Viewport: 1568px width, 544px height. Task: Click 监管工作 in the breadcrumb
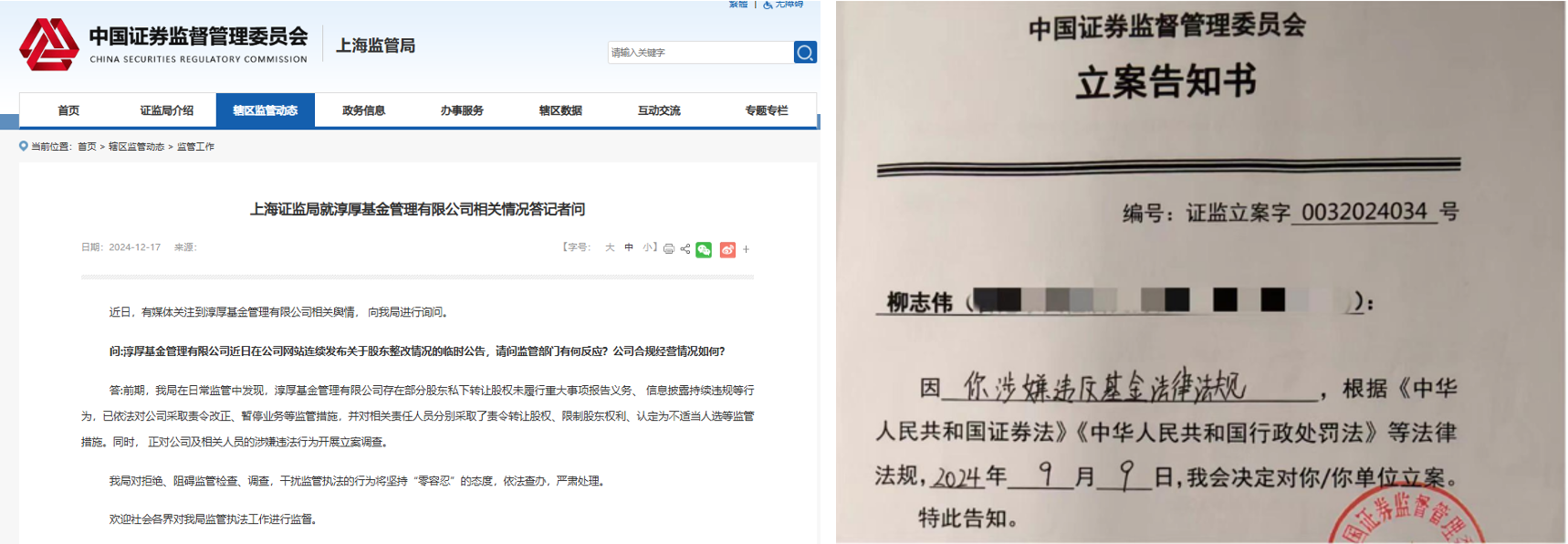(x=195, y=146)
